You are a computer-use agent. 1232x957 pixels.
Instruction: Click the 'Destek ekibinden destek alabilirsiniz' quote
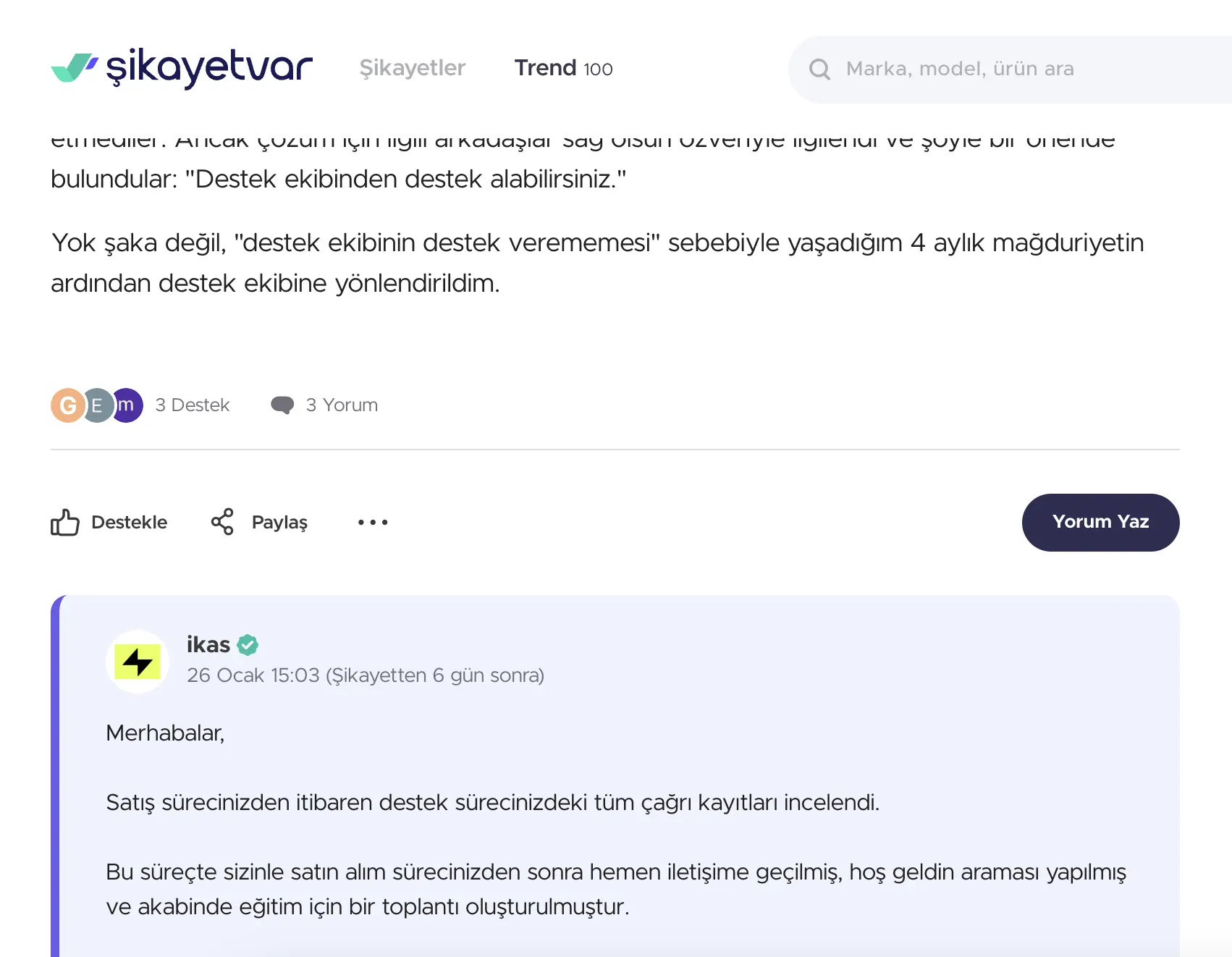point(405,179)
